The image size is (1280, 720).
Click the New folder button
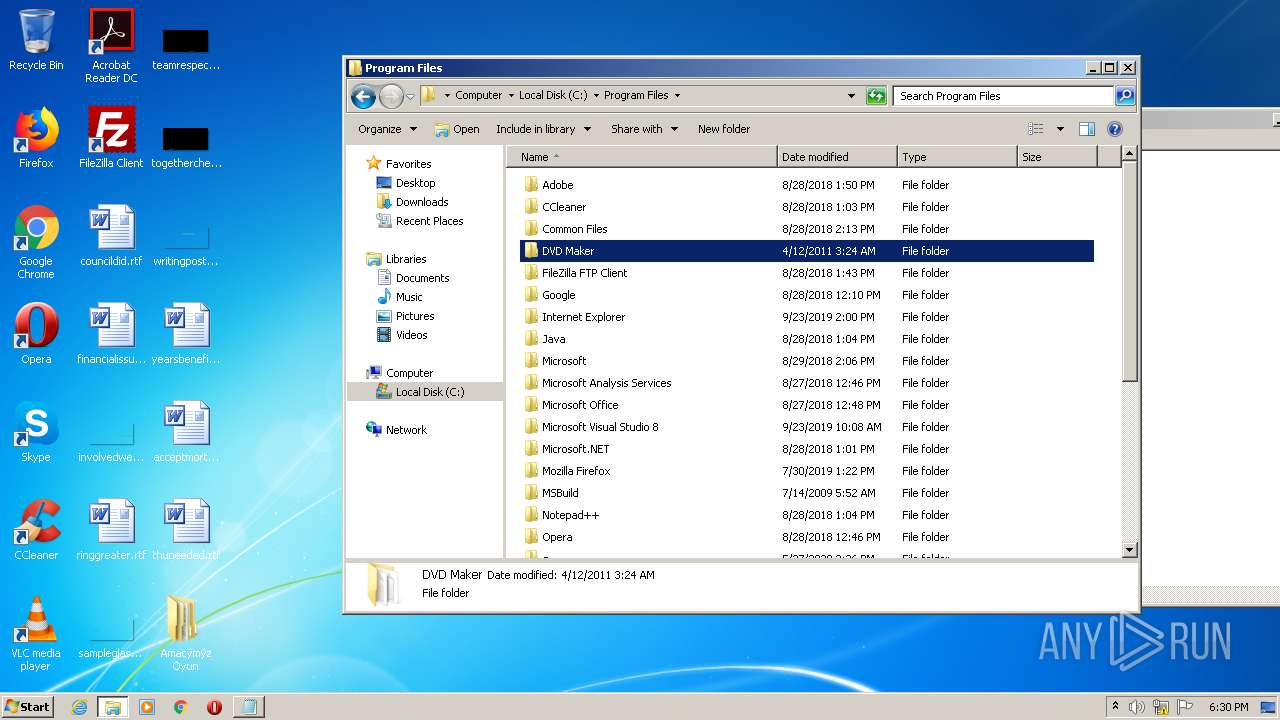pyautogui.click(x=724, y=129)
